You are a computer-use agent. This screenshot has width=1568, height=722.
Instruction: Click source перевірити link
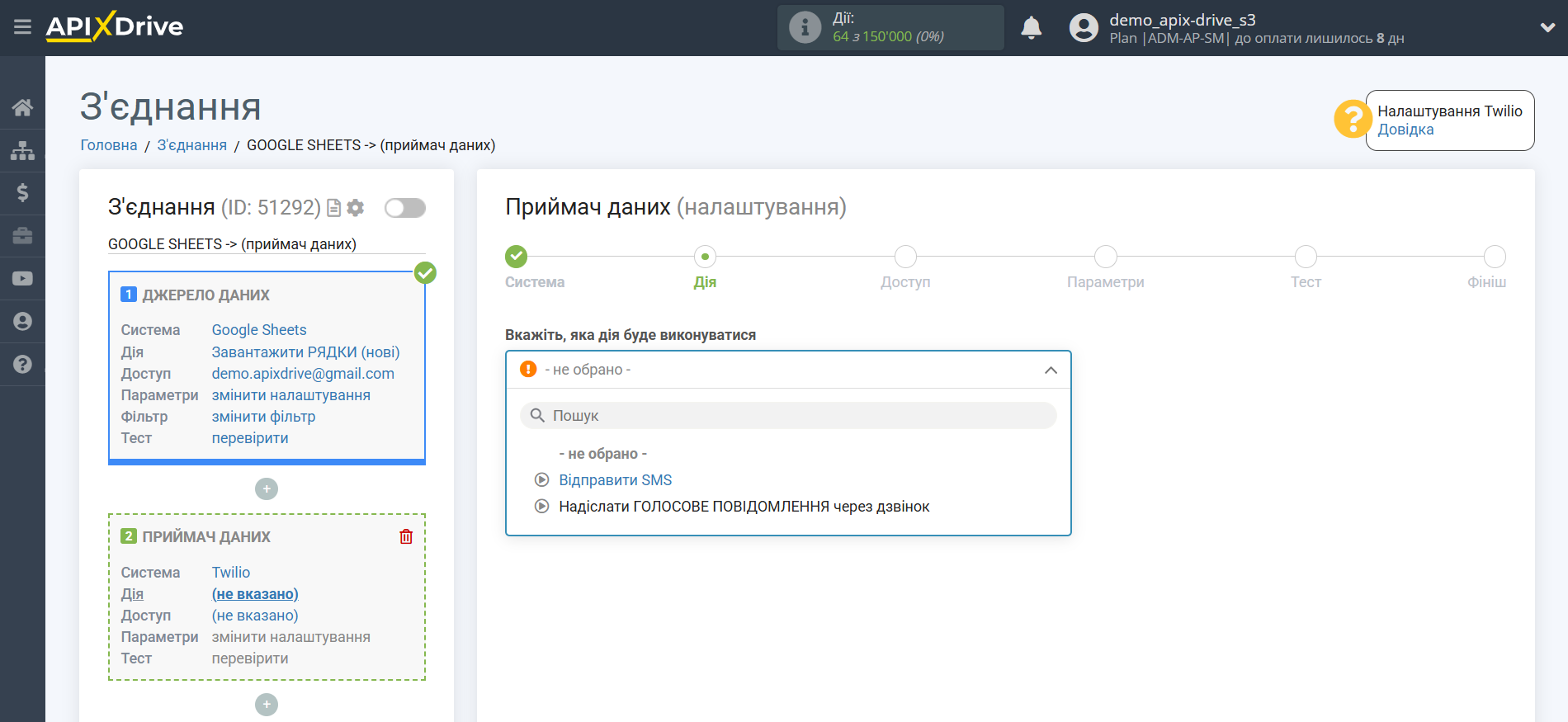250,438
